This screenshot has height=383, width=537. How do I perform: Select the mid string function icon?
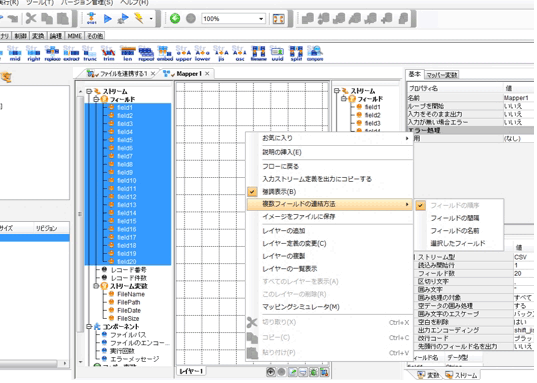15,53
